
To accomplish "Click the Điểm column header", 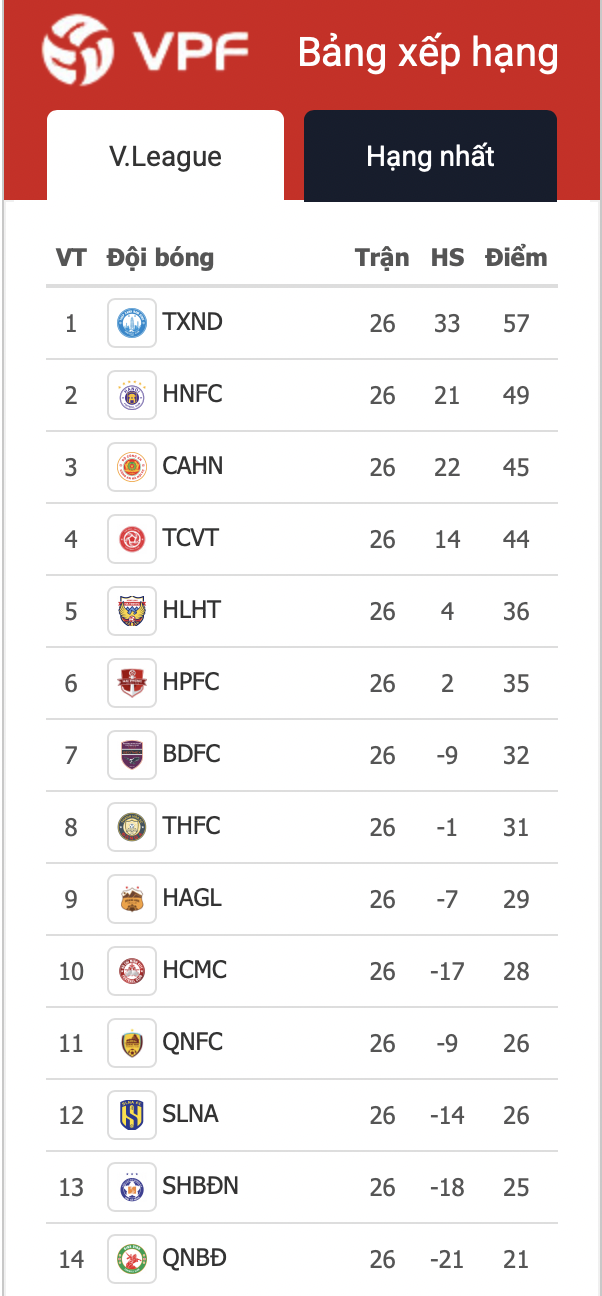I will [x=516, y=257].
